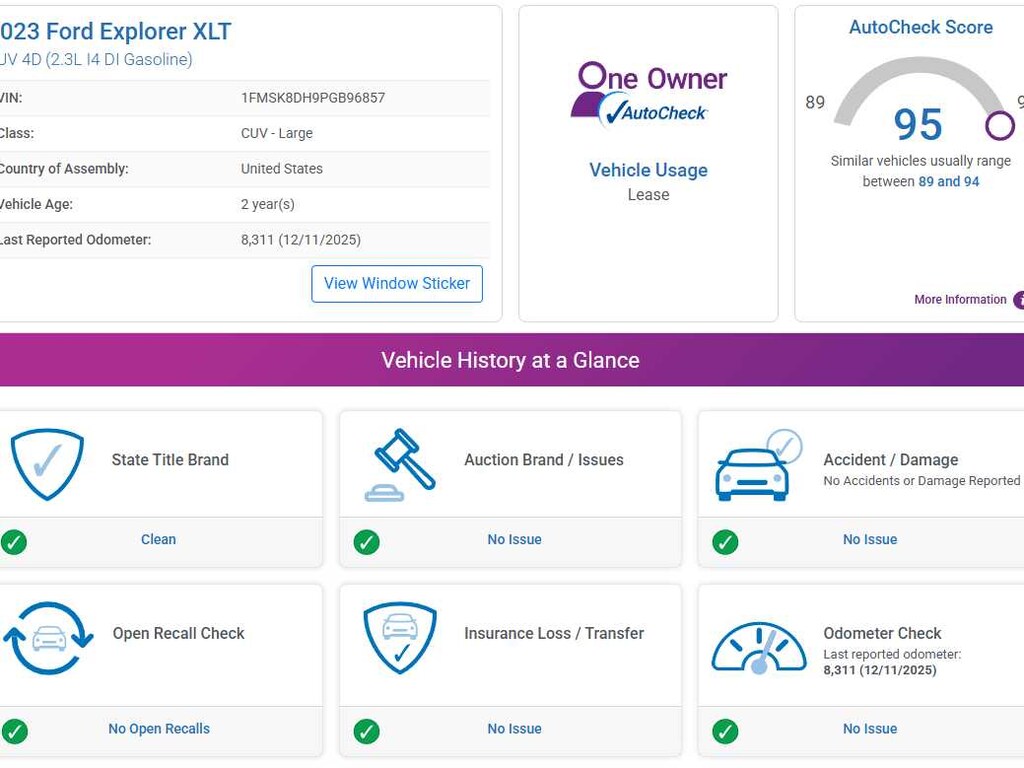This screenshot has width=1024, height=768.
Task: Click No Issue under Auction Brand / Issues
Action: 514,540
